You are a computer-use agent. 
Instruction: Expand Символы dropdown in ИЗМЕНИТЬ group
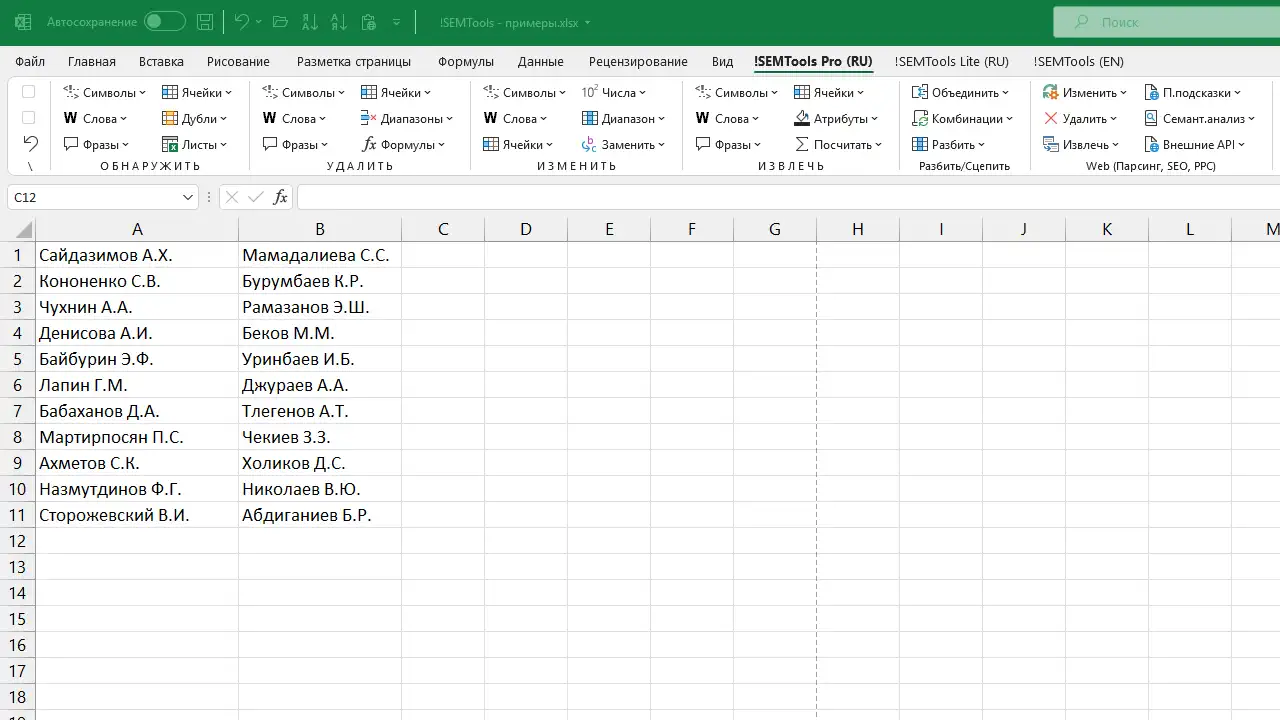pyautogui.click(x=524, y=92)
